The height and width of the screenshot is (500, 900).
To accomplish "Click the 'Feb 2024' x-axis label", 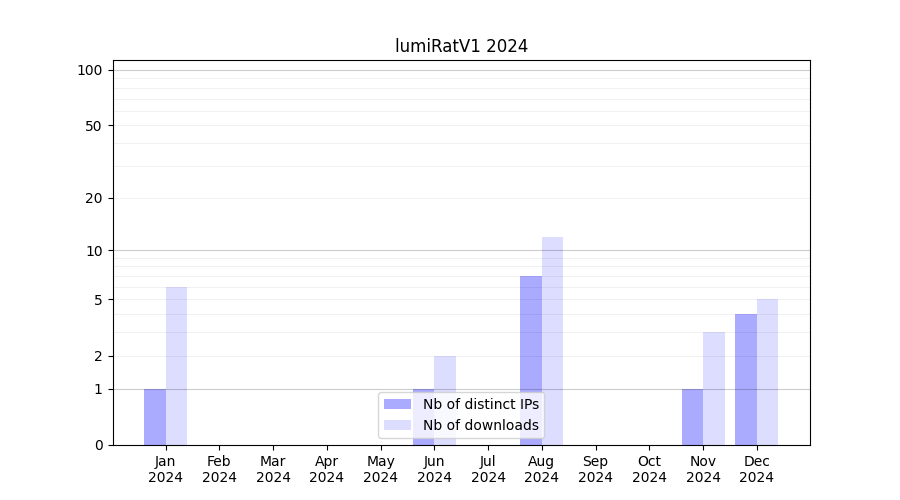I will coord(219,469).
